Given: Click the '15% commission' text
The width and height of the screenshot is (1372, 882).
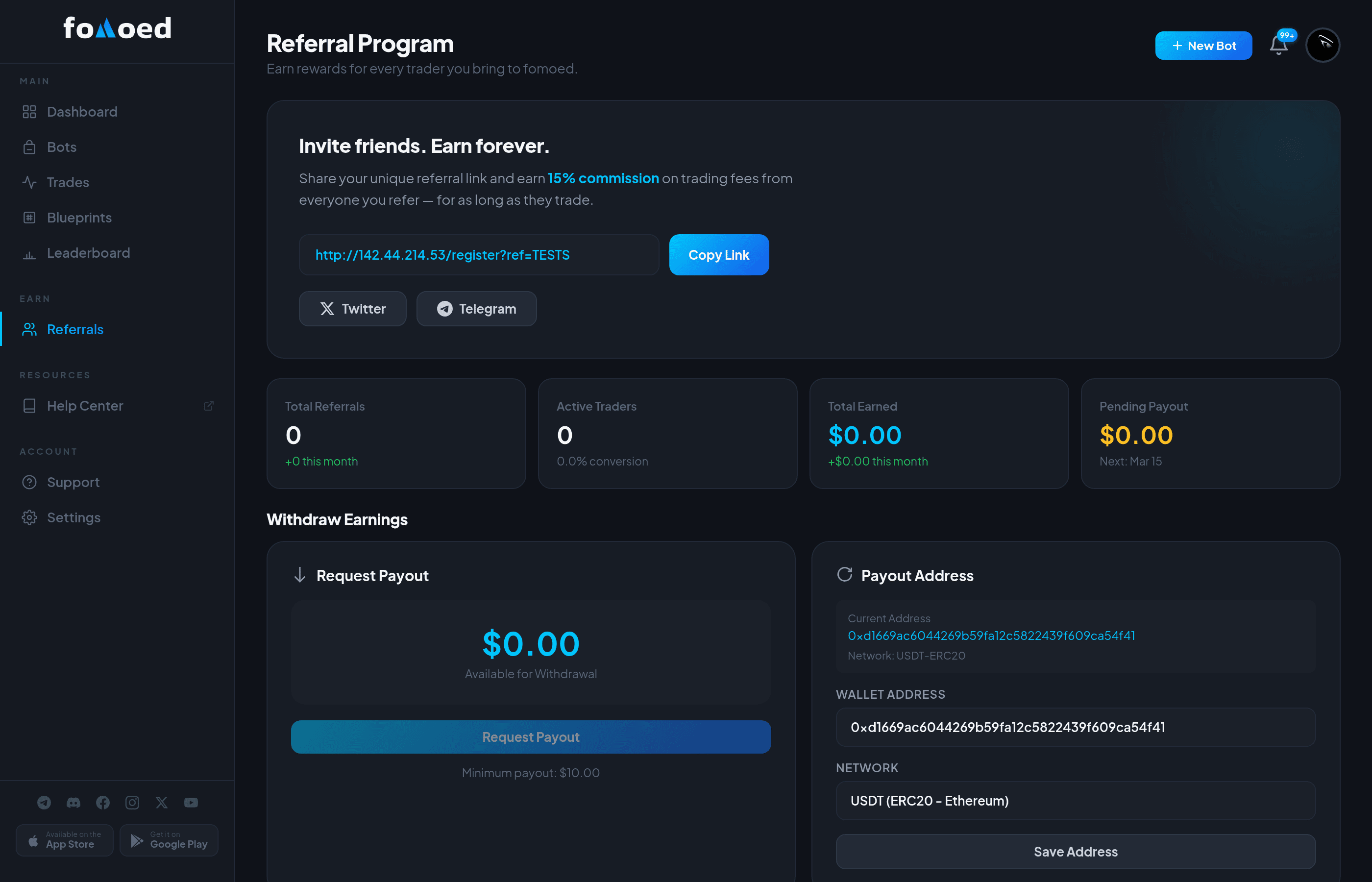Looking at the screenshot, I should (603, 178).
